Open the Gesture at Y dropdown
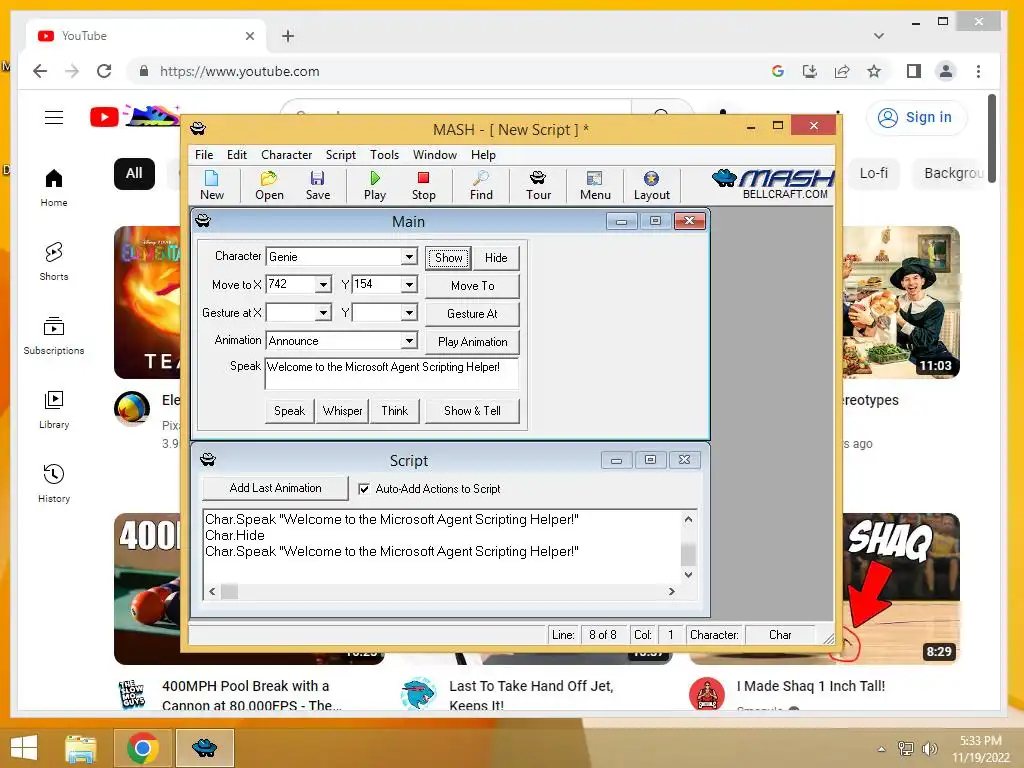 (409, 313)
